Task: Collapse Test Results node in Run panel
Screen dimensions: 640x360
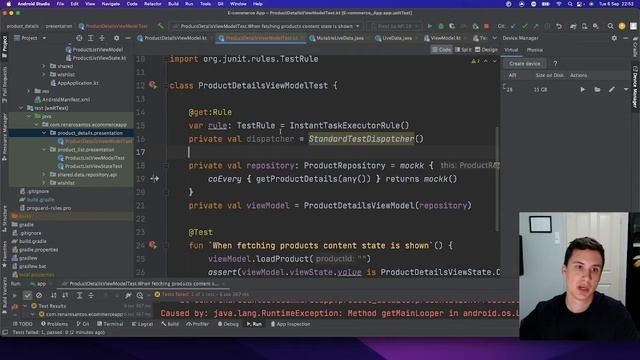Action: tap(25, 306)
